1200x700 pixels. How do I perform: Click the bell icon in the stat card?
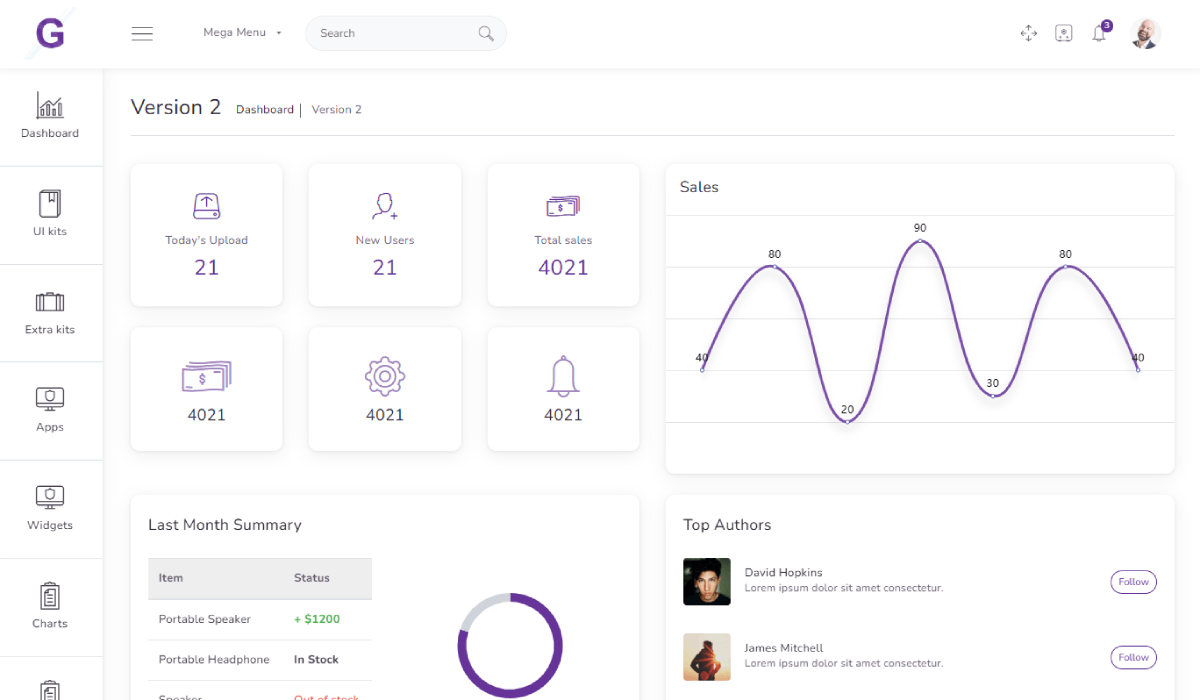point(563,376)
